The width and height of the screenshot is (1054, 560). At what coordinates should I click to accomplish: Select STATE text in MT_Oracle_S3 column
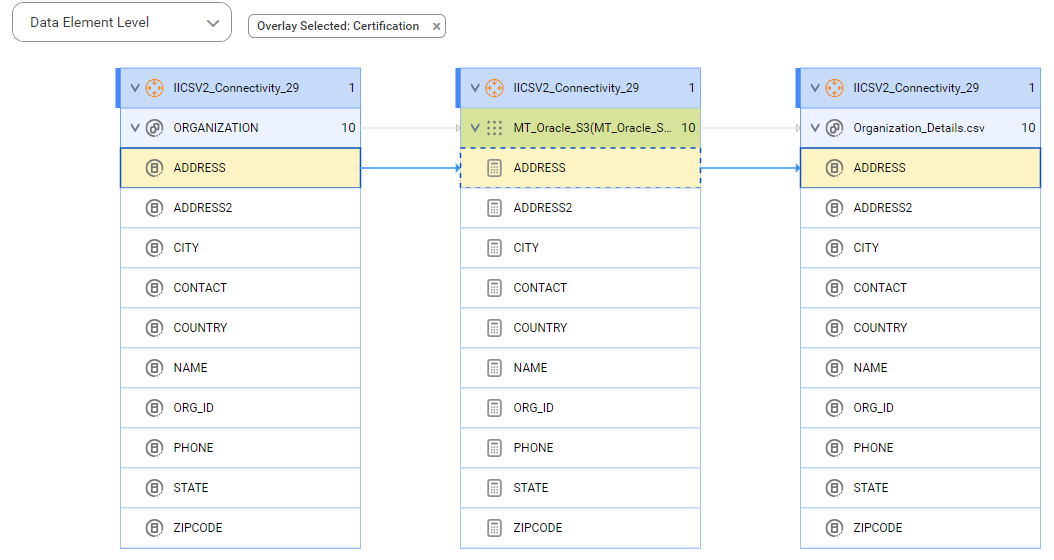coord(531,488)
